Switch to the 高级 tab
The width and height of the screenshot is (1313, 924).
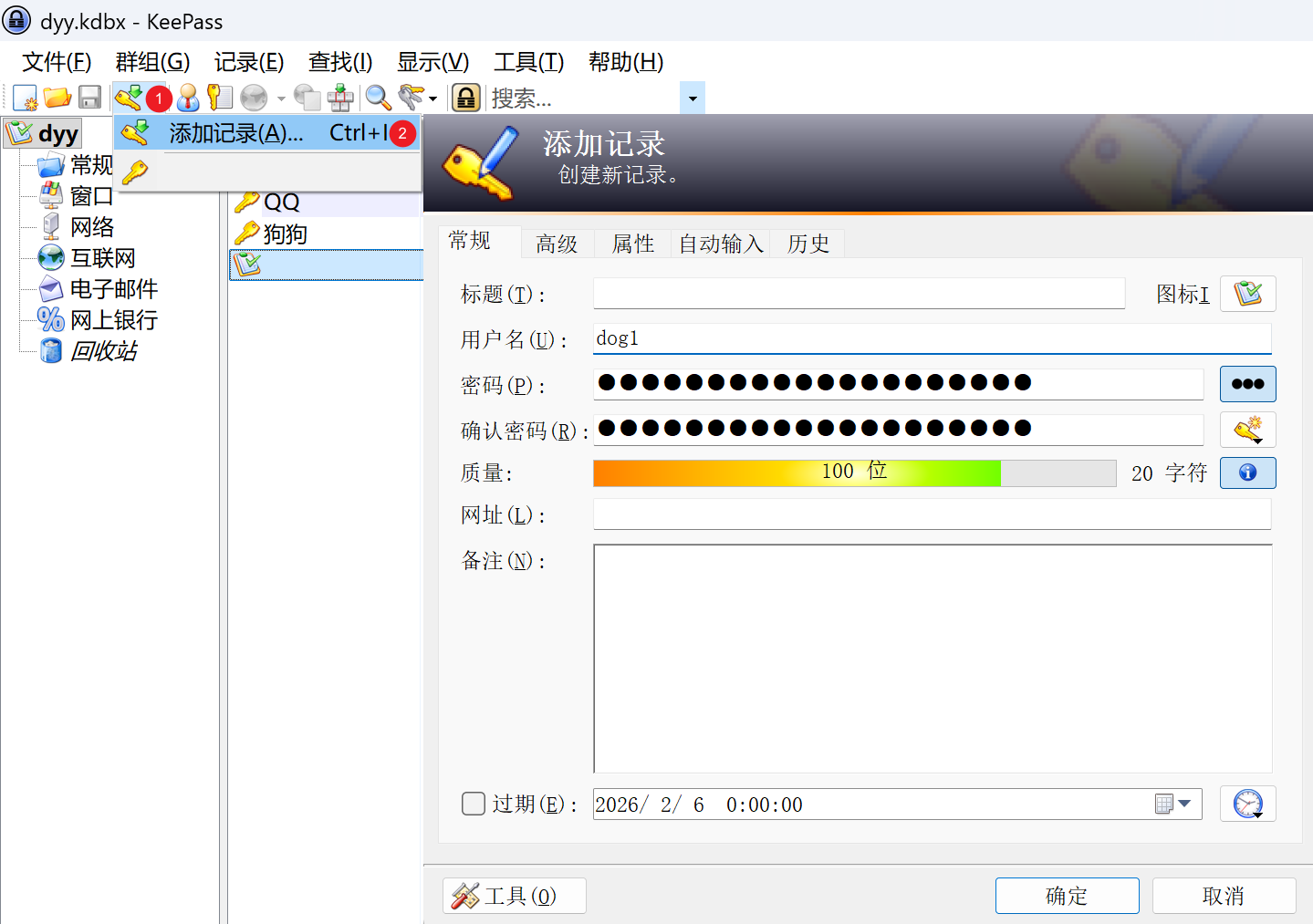557,244
